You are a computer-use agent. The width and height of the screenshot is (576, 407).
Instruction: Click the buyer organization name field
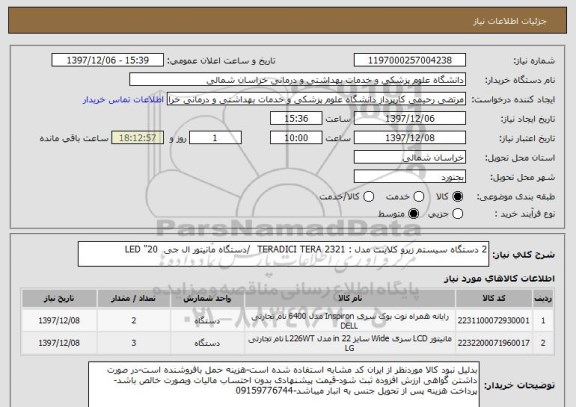tap(298, 80)
